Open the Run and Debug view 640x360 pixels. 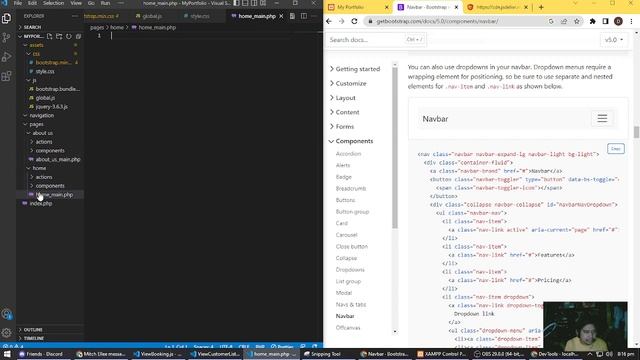tap(7, 57)
